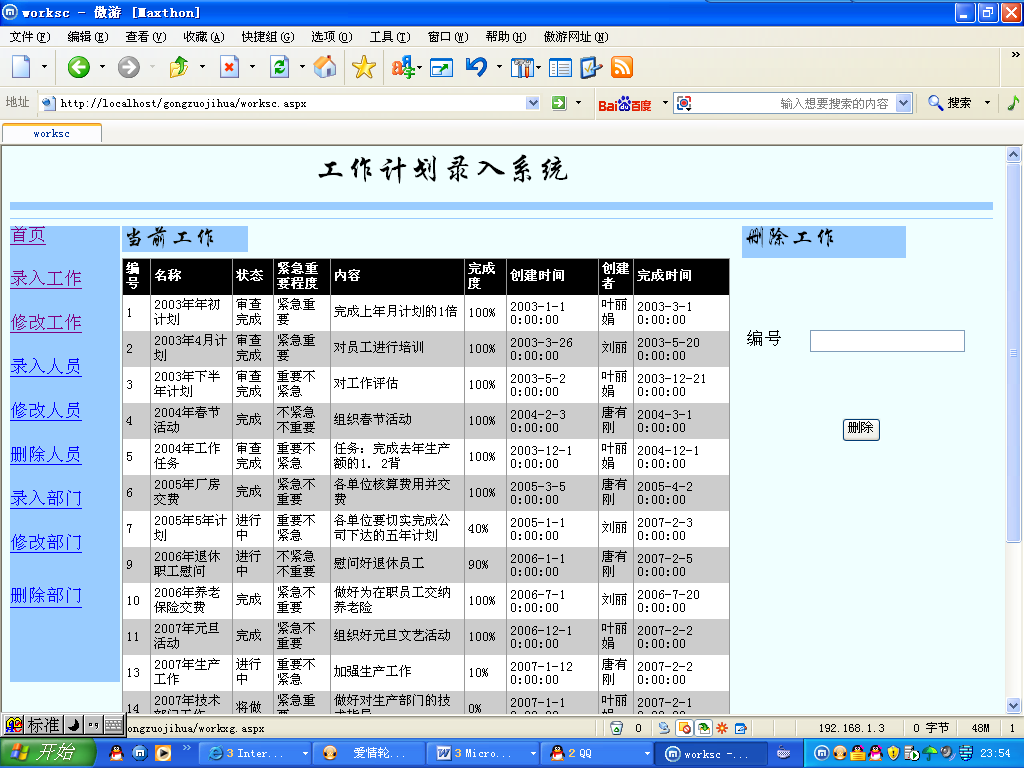Image resolution: width=1024 pixels, height=768 pixels.
Task: Open the RSS feed orange icon
Action: (622, 67)
